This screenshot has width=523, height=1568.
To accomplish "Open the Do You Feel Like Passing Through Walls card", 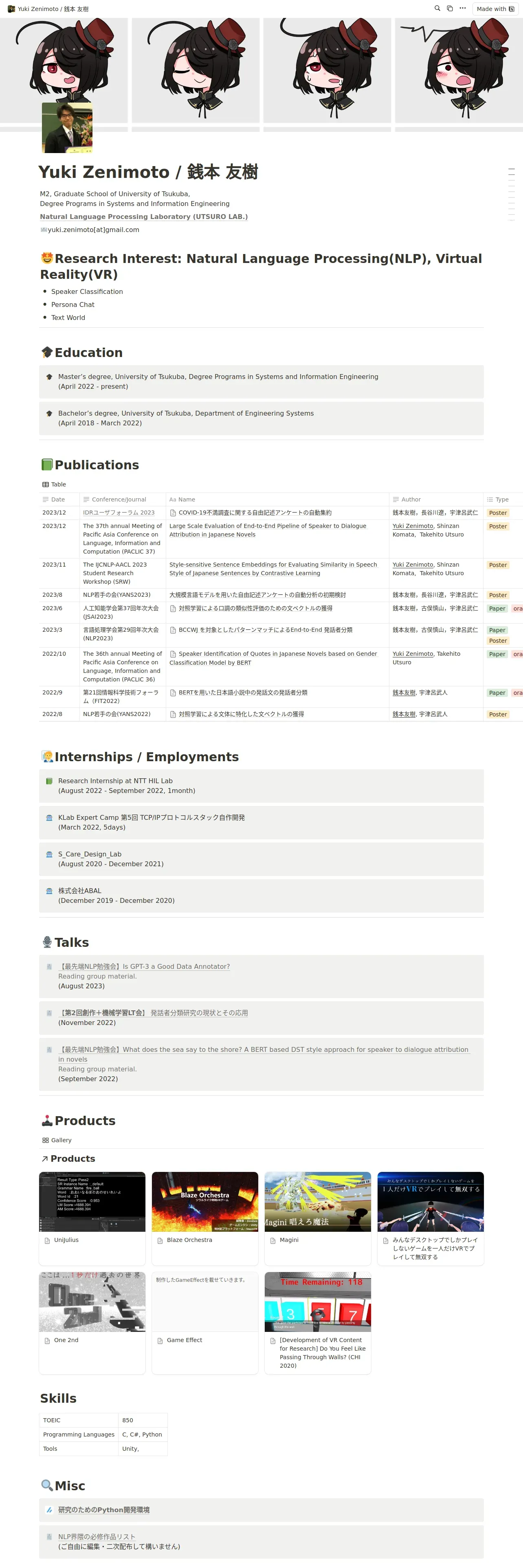I will coord(317,1323).
